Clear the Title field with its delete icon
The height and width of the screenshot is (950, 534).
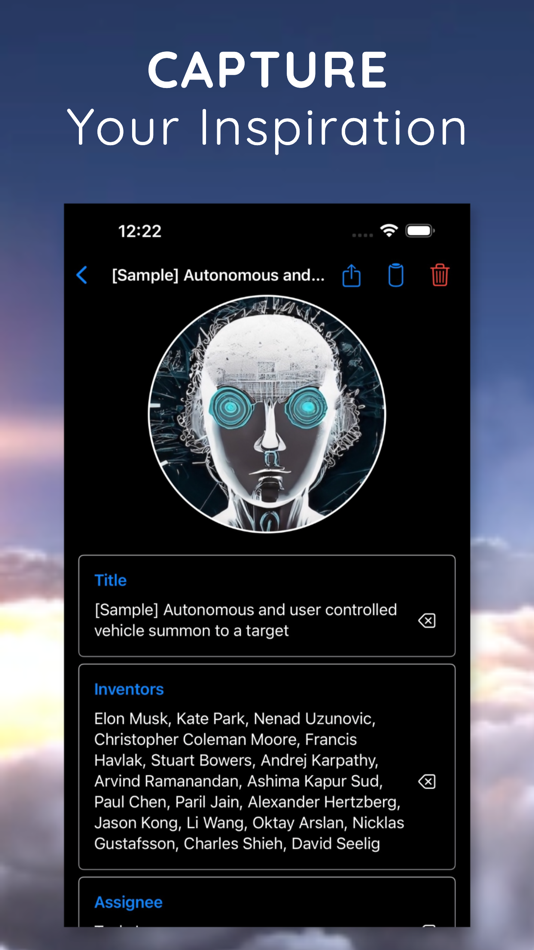coord(427,620)
